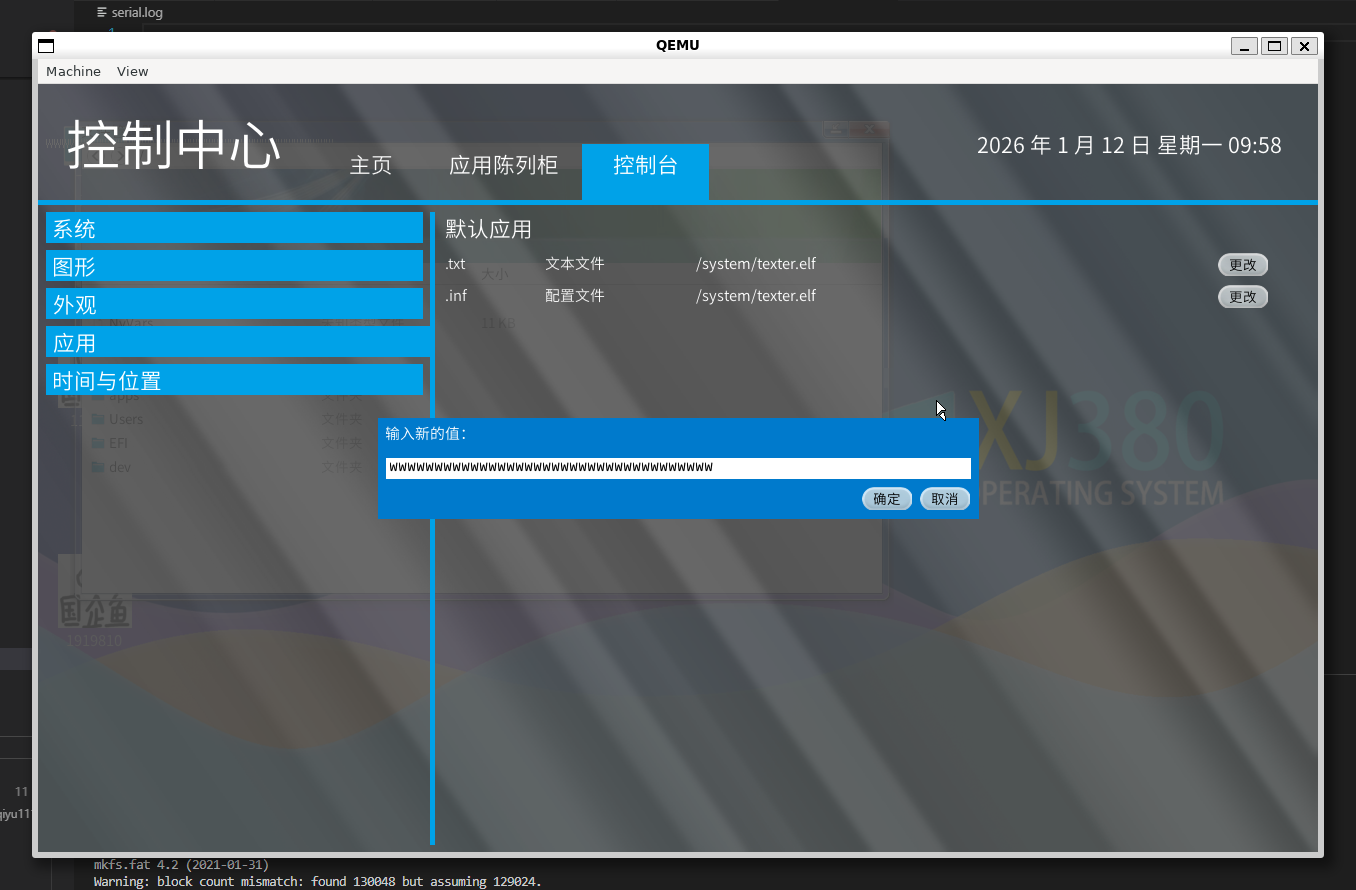Open the QEMU window menu icon
Screen dimensions: 1356x890
pyautogui.click(x=45, y=46)
